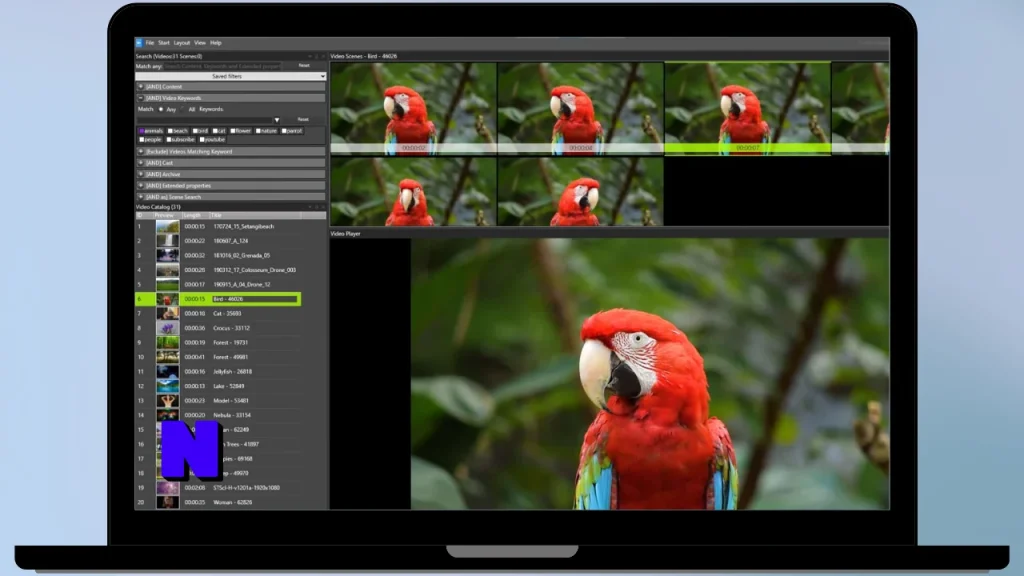Viewport: 1024px width, 576px height.
Task: Sort catalog by the ID column header
Action: (144, 215)
